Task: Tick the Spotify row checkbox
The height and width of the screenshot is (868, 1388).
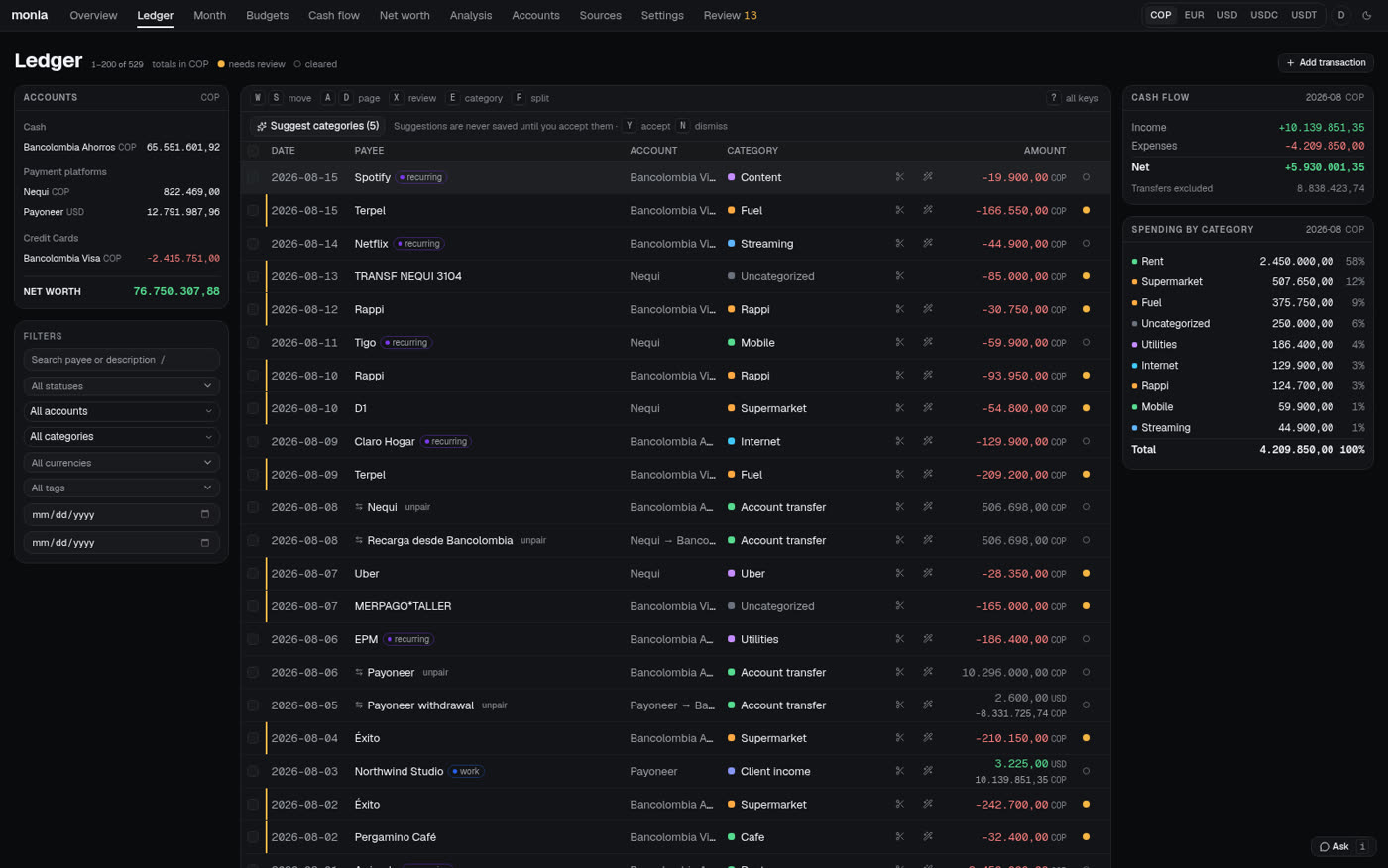Action: tap(253, 177)
